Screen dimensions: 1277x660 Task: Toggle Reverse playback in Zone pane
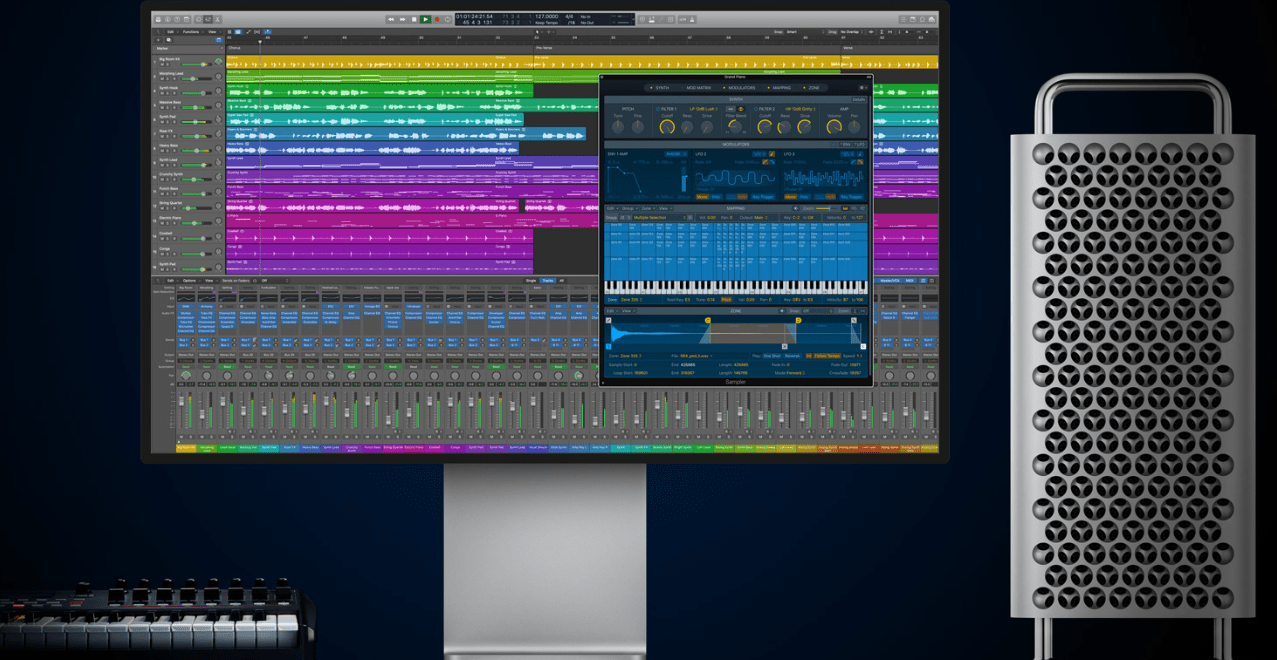[792, 356]
